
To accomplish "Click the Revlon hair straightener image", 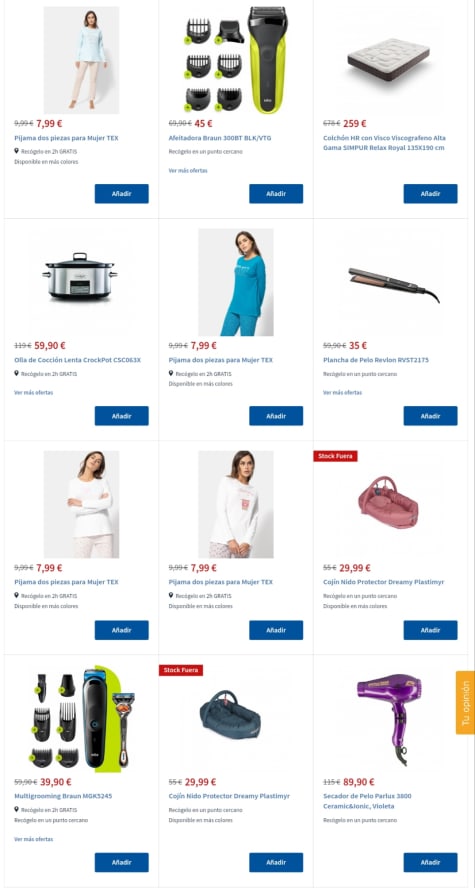I will 391,283.
